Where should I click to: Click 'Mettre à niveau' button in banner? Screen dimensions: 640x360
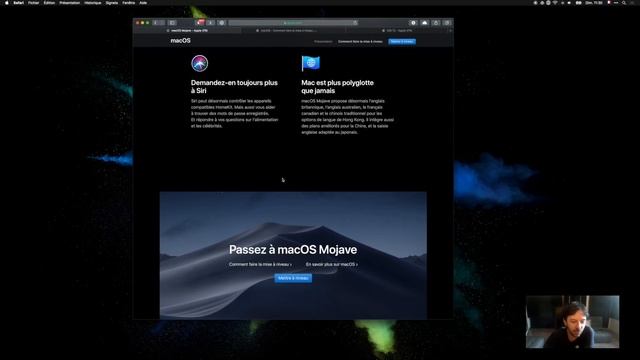[293, 278]
